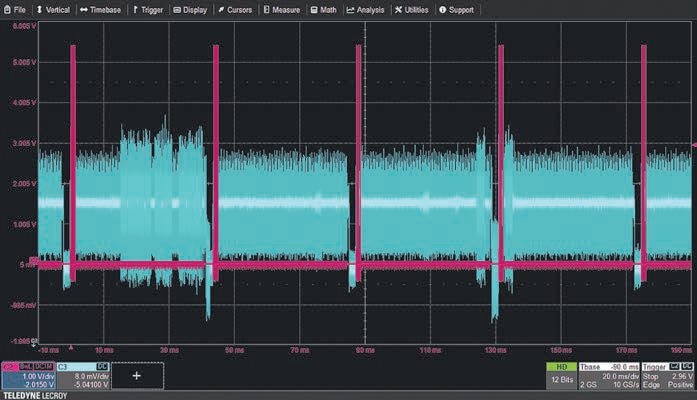The image size is (697, 400).
Task: Click the DC1M coupling badge on C2
Action: pyautogui.click(x=44, y=367)
